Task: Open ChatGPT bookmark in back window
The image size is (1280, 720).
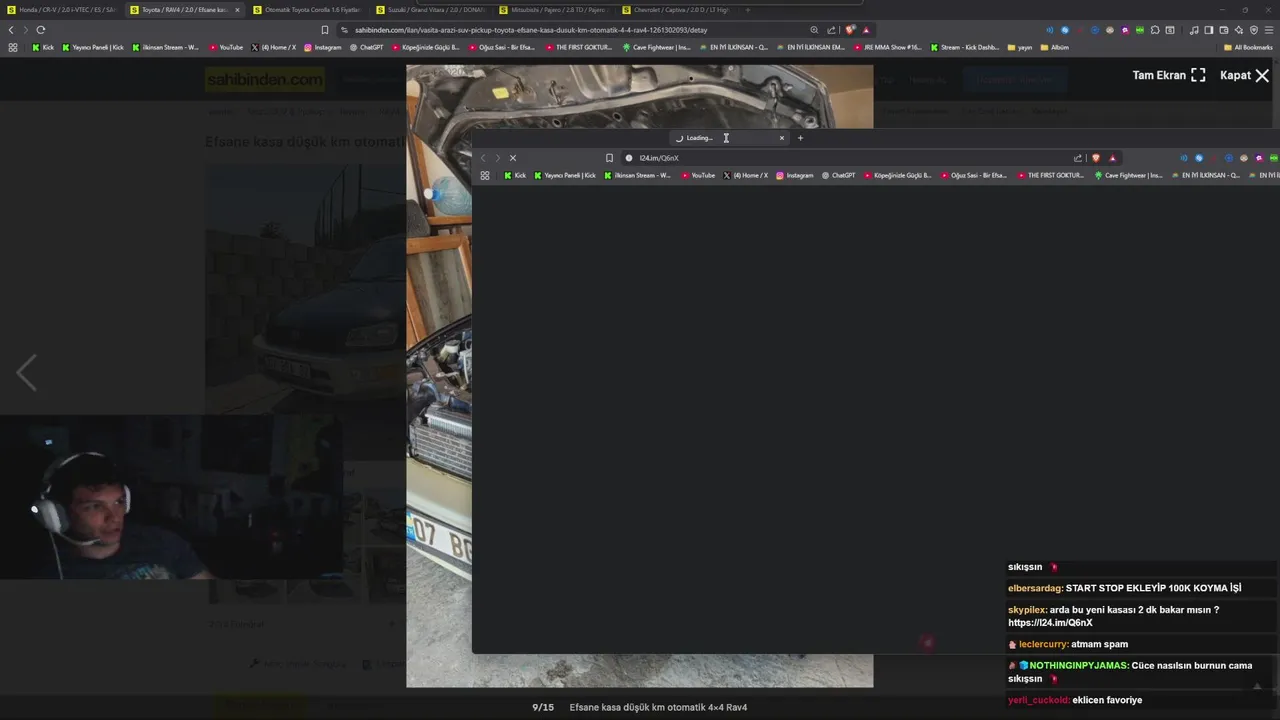Action: [x=366, y=47]
